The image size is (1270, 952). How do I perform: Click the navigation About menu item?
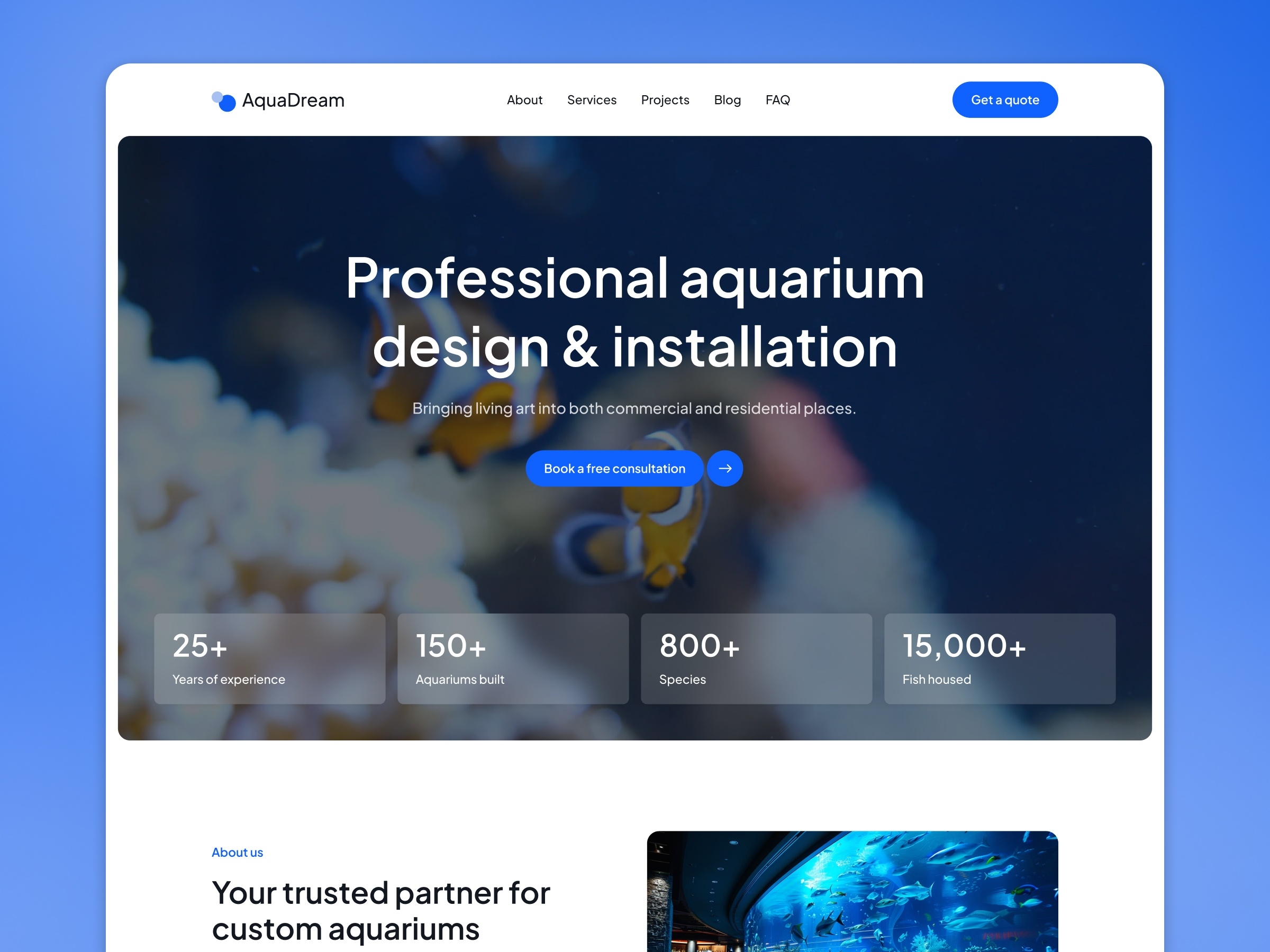[x=524, y=99]
